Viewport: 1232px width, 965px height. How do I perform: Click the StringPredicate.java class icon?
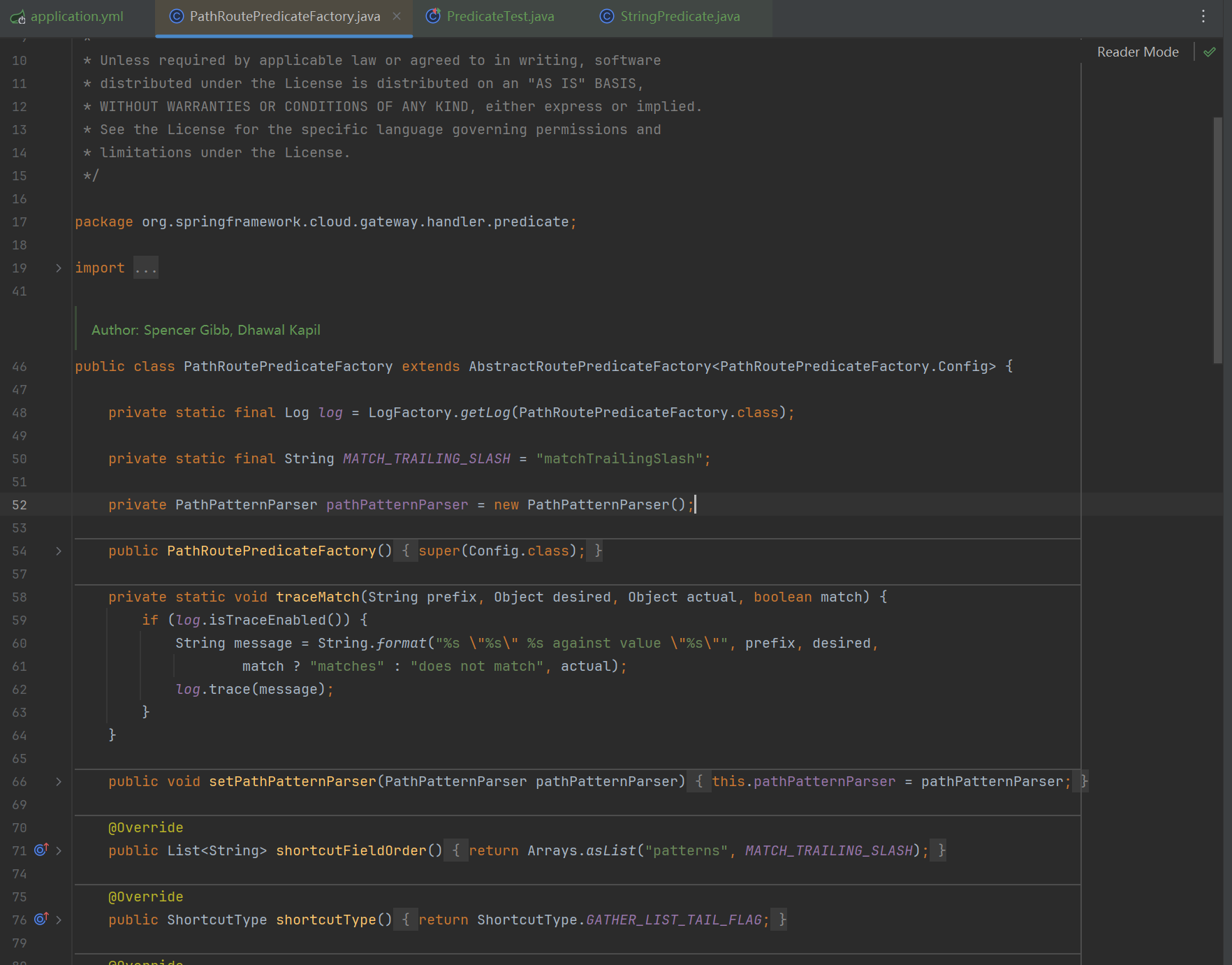point(607,16)
